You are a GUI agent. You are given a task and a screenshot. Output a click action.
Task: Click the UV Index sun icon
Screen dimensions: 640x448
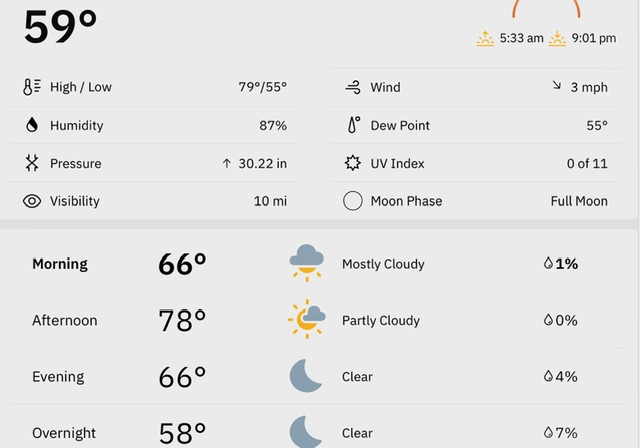click(x=353, y=163)
